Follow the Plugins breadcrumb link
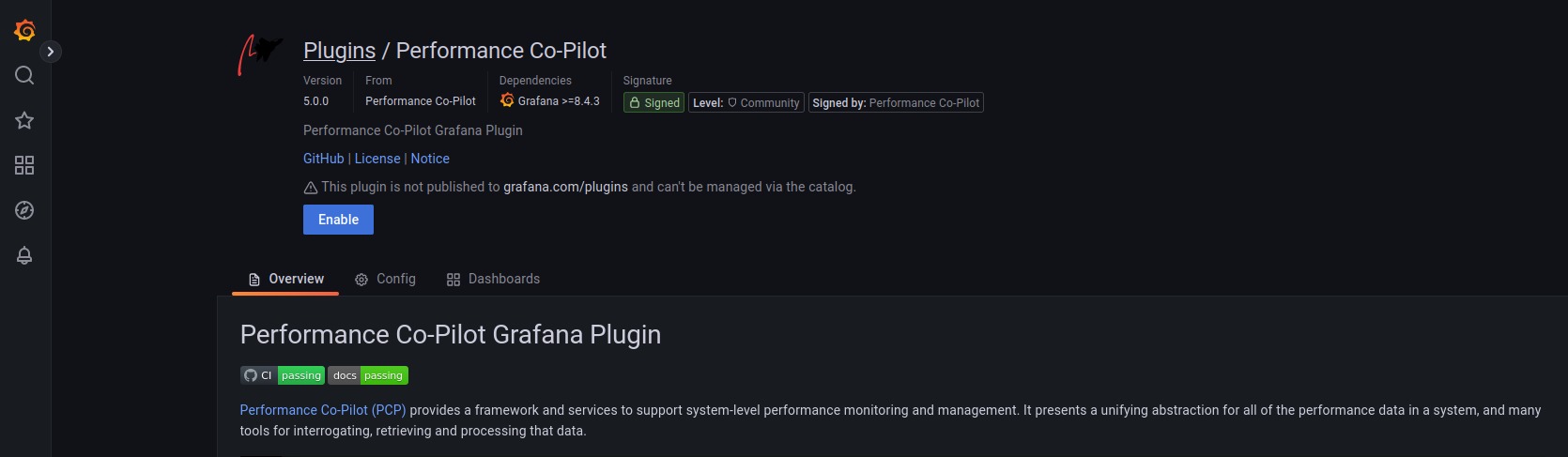The height and width of the screenshot is (457, 1568). point(339,51)
